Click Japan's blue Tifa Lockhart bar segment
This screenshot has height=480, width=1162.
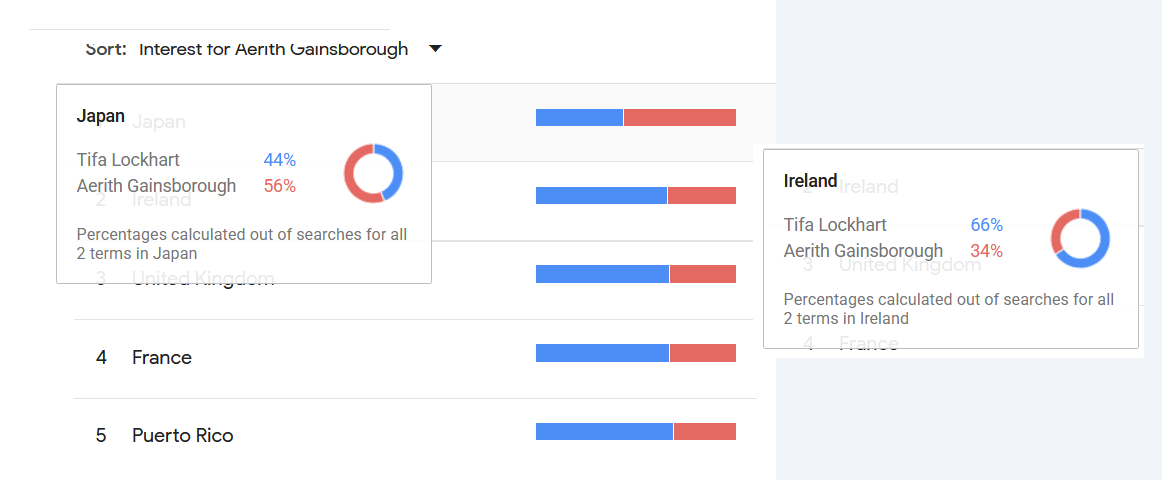580,117
